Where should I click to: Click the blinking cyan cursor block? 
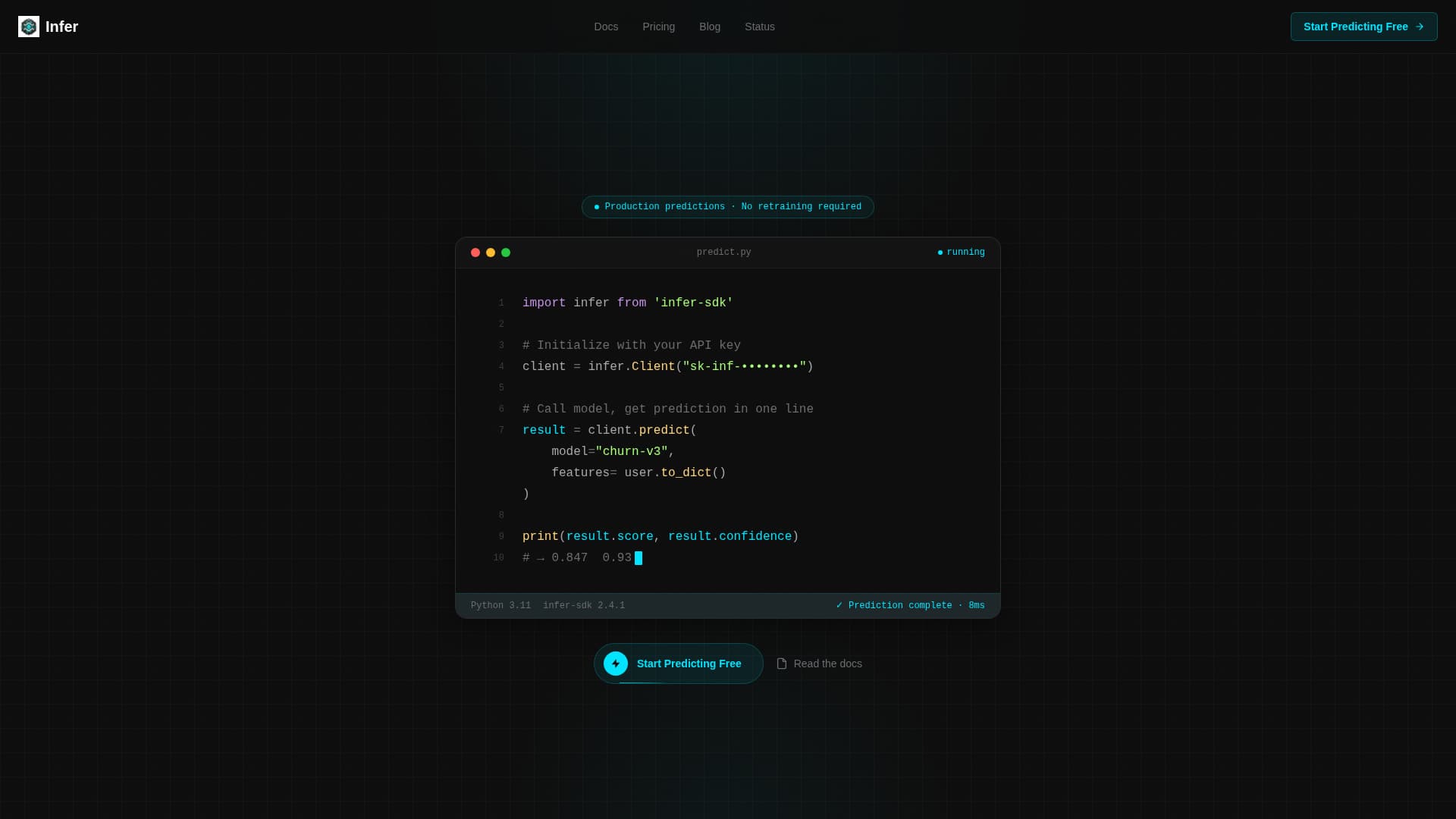tap(639, 558)
